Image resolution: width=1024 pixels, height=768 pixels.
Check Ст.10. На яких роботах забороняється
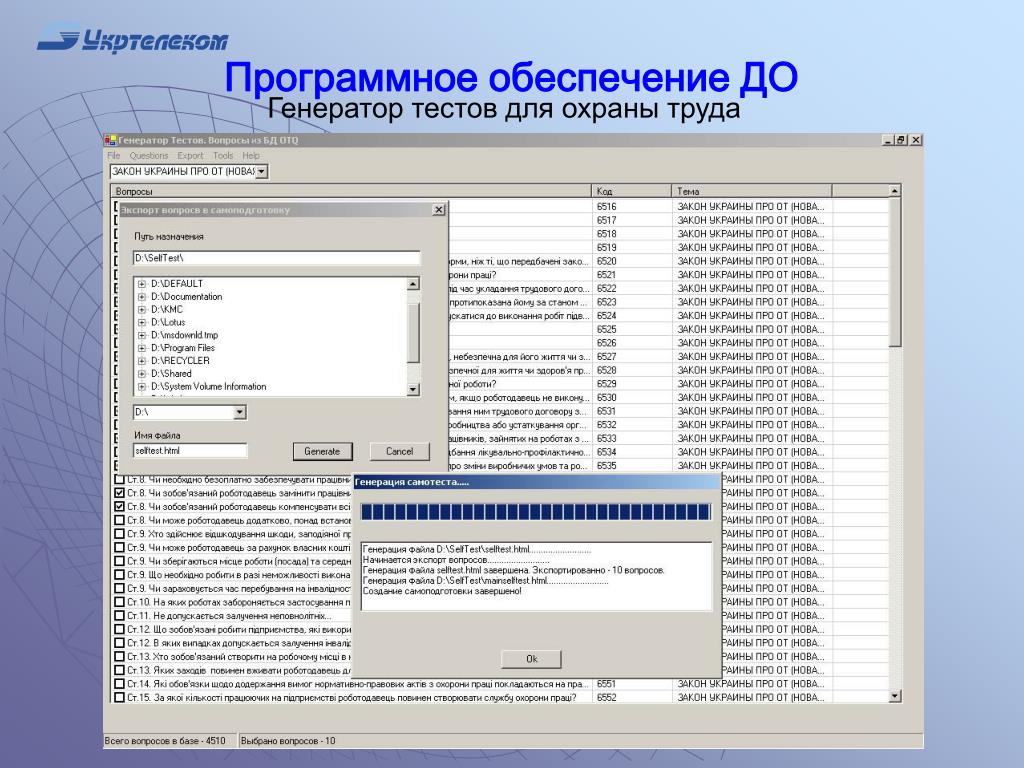120,602
